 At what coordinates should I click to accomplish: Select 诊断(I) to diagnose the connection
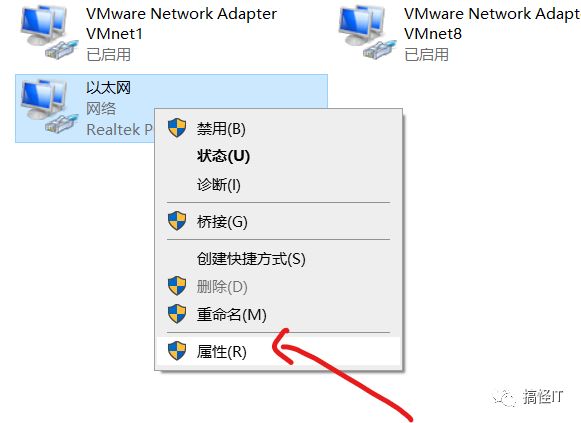point(278,184)
